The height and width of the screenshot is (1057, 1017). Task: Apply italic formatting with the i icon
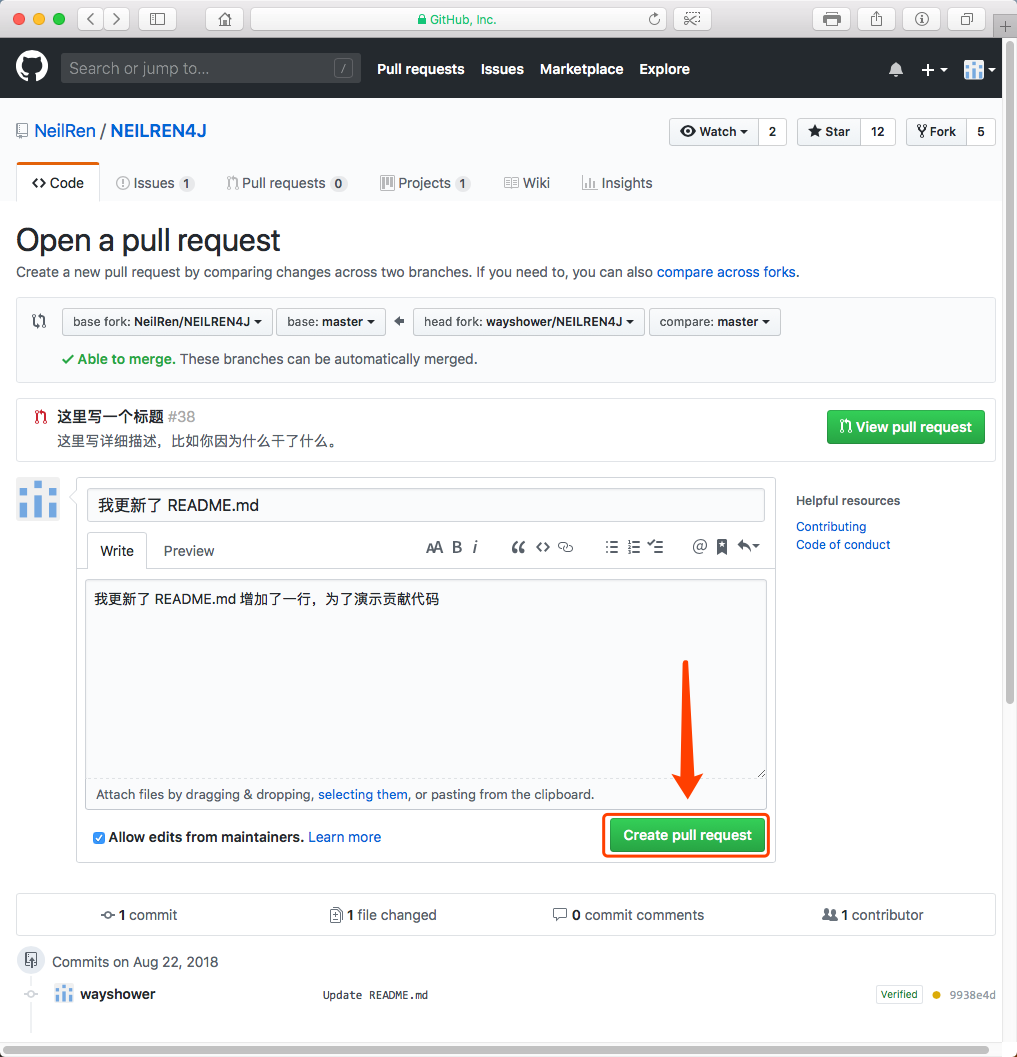click(475, 547)
